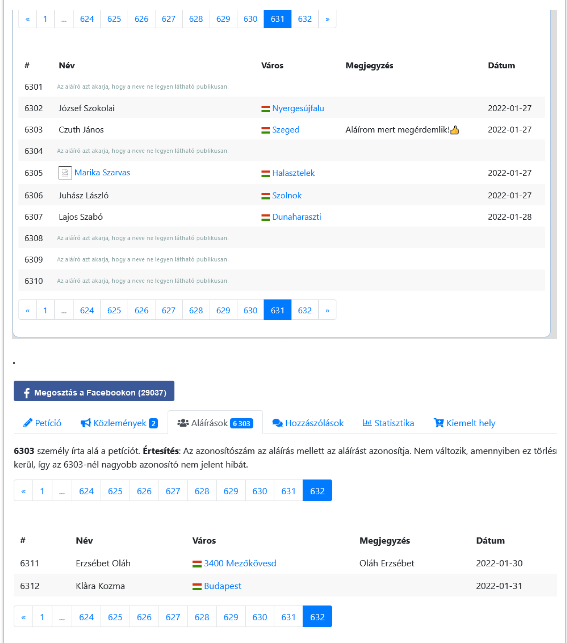The image size is (567, 643).
Task: Open the Marika Szarvas profile link
Action: click(102, 173)
